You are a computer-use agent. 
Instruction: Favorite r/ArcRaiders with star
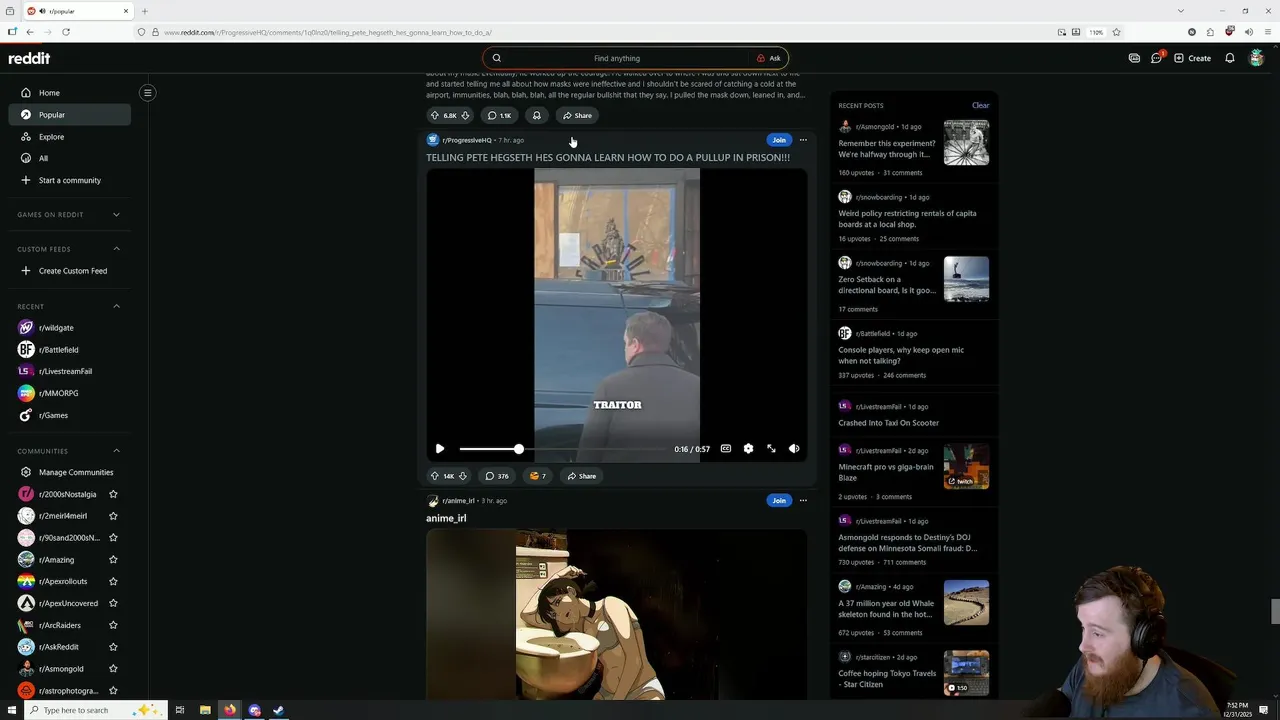tap(113, 625)
